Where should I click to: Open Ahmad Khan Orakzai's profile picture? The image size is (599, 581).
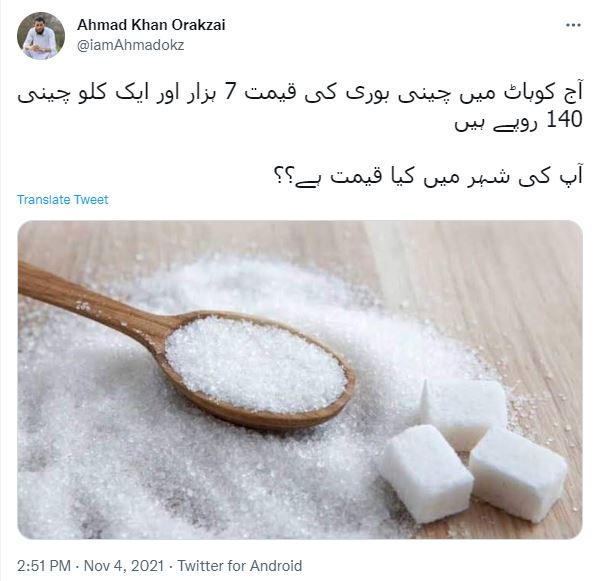(41, 36)
